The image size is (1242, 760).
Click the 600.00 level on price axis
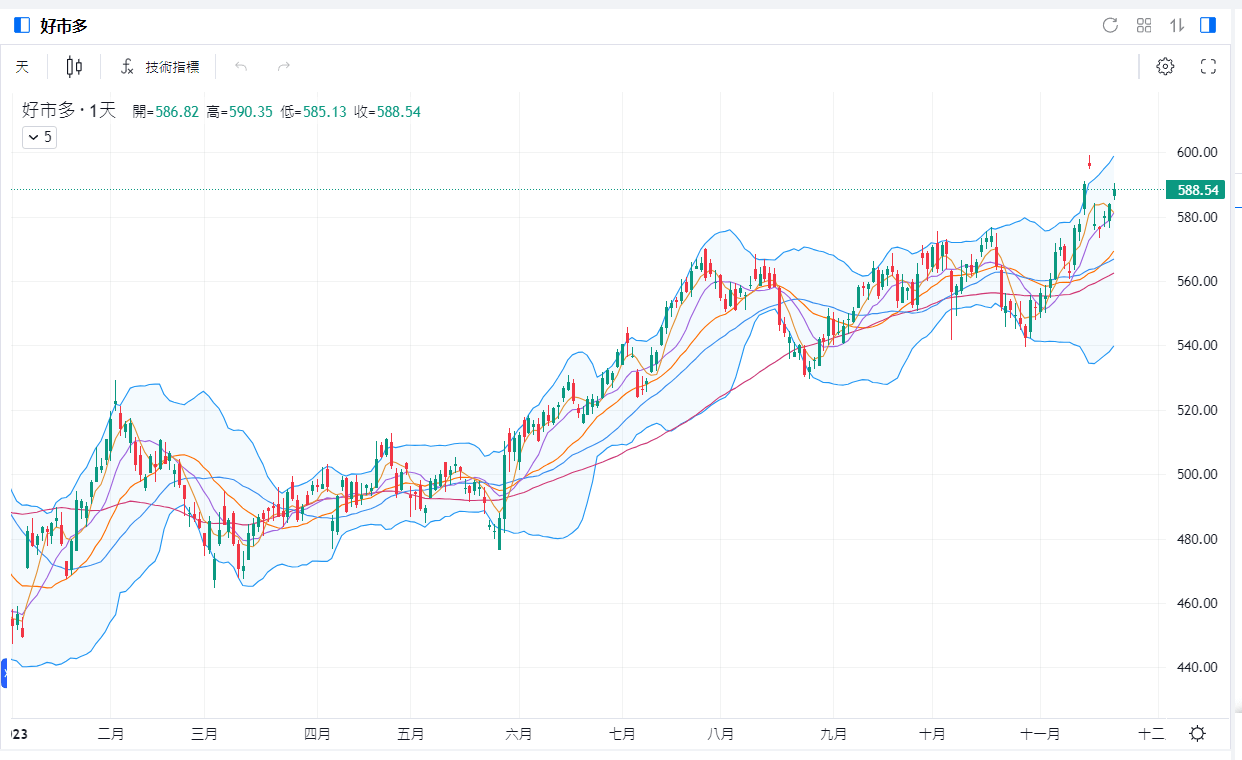1196,153
